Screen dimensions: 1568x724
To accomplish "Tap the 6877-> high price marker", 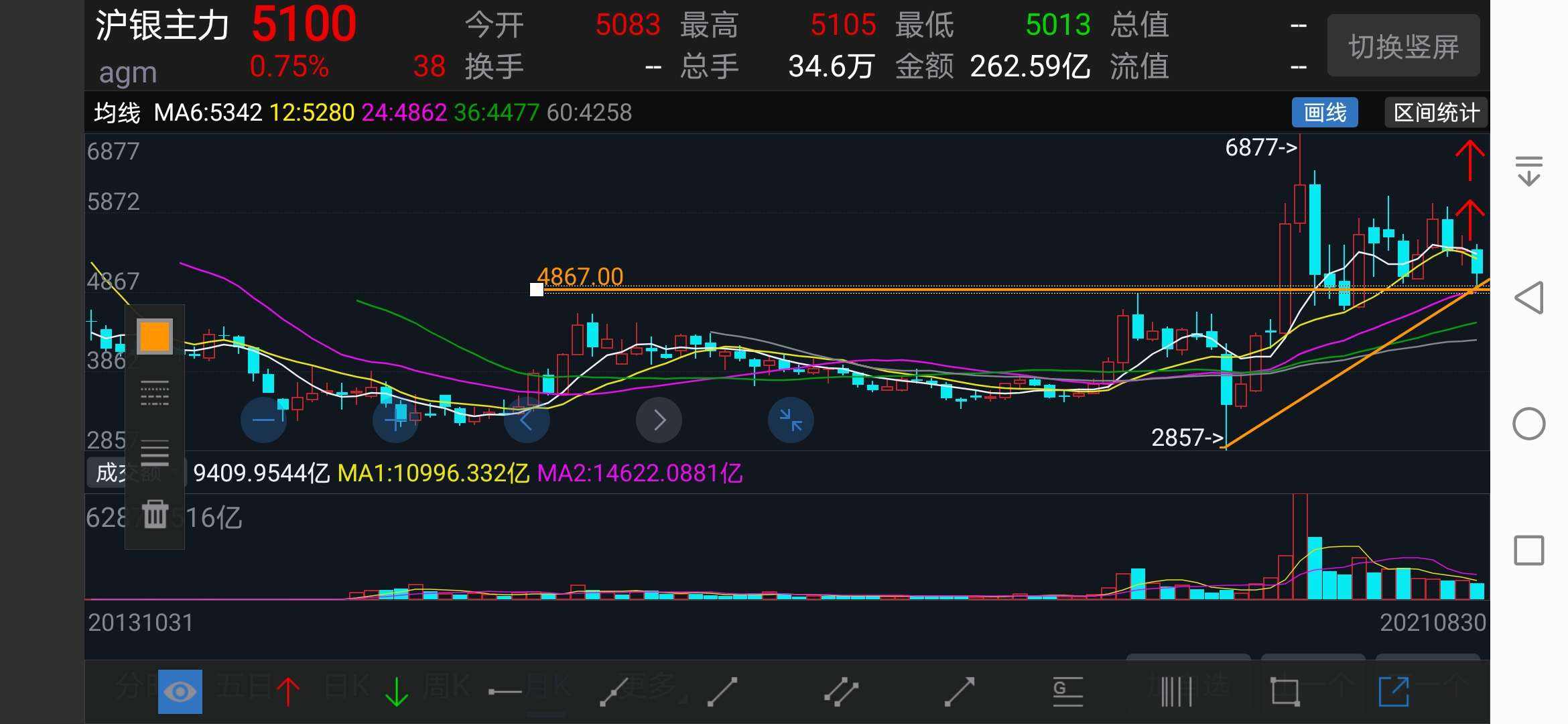I will [x=1261, y=147].
